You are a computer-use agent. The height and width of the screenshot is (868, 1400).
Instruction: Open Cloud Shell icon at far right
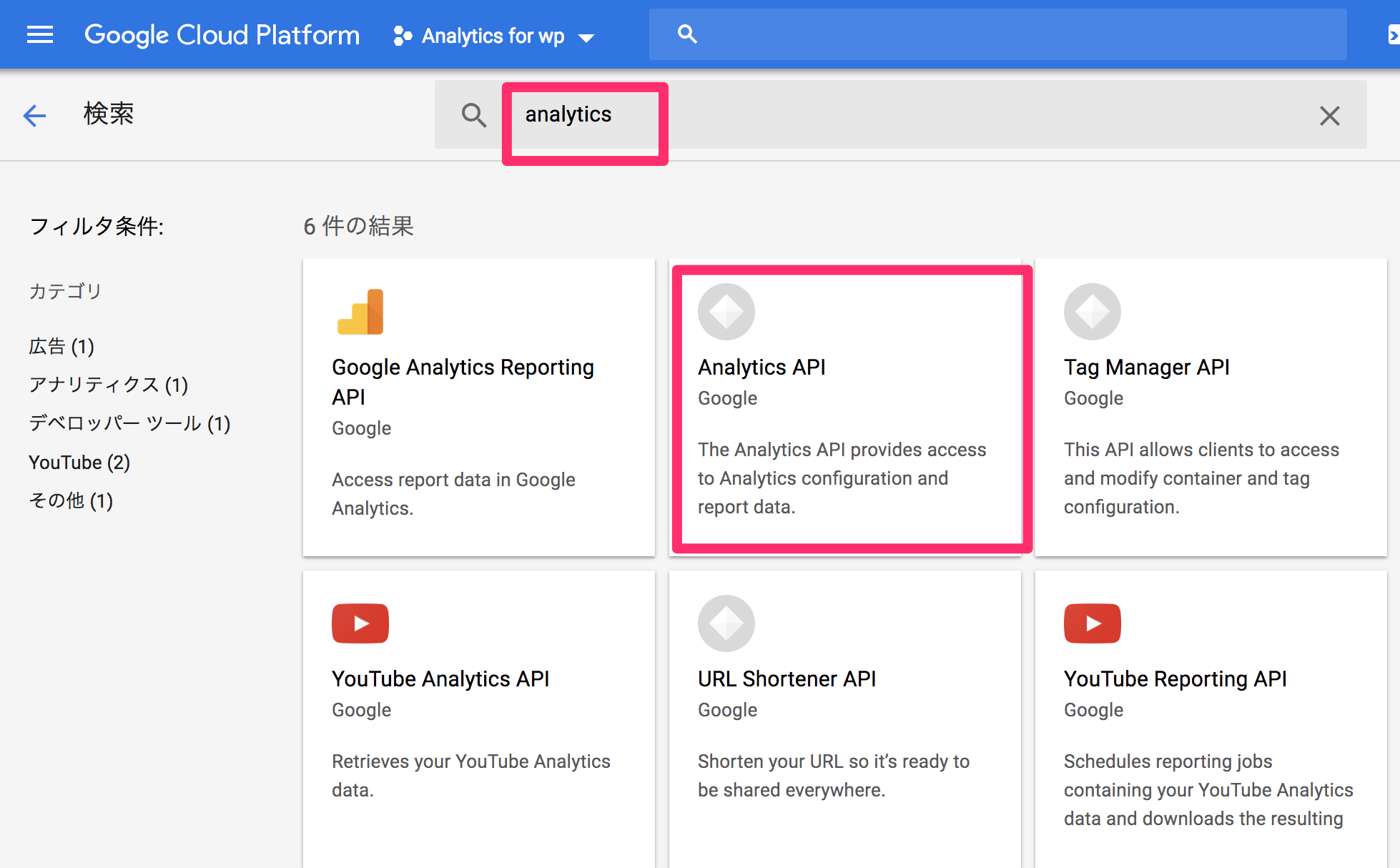[x=1393, y=34]
